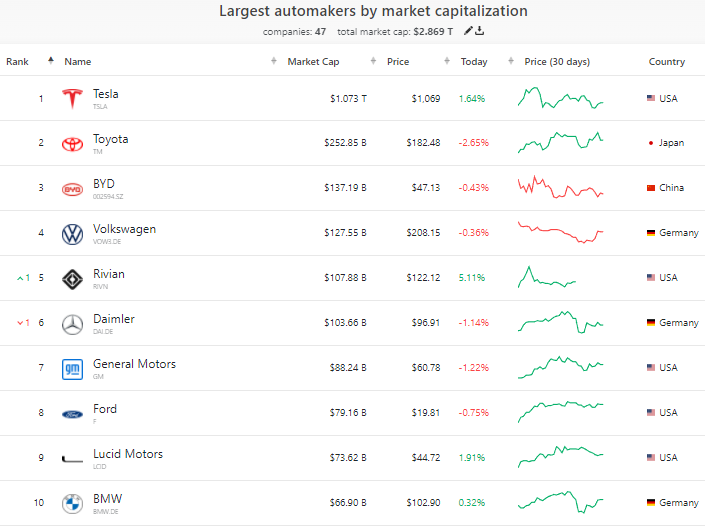
Task: Click the Toyota logo icon
Action: pos(71,143)
